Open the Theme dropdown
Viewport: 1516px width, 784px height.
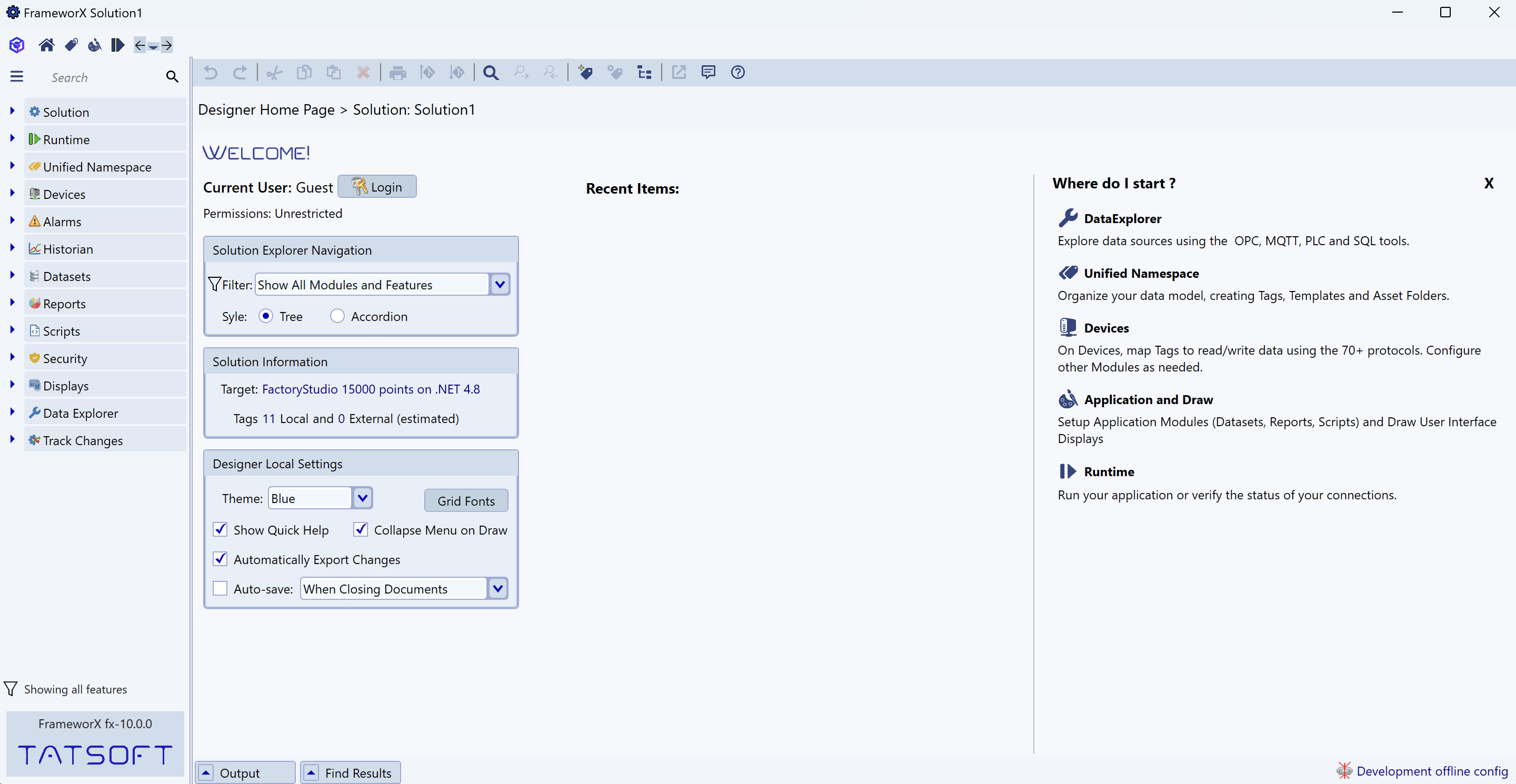point(362,498)
